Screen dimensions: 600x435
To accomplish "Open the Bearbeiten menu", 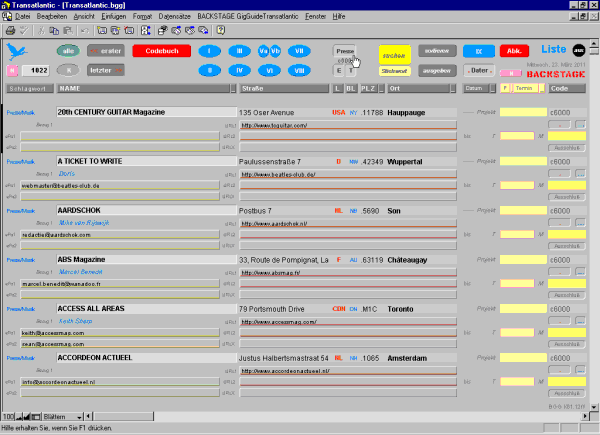I will pyautogui.click(x=52, y=16).
